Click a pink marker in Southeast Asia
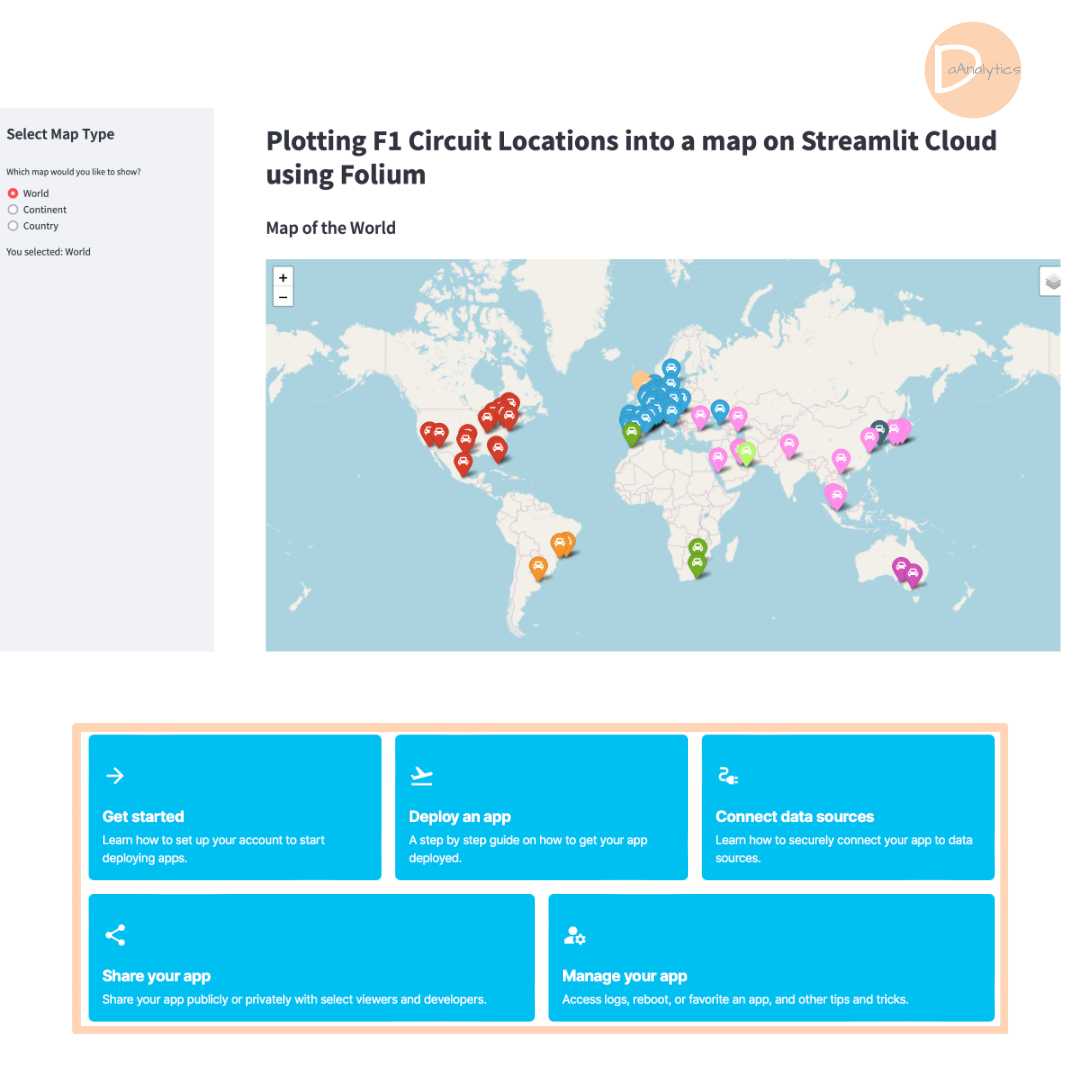The height and width of the screenshot is (1080, 1080). pos(836,496)
